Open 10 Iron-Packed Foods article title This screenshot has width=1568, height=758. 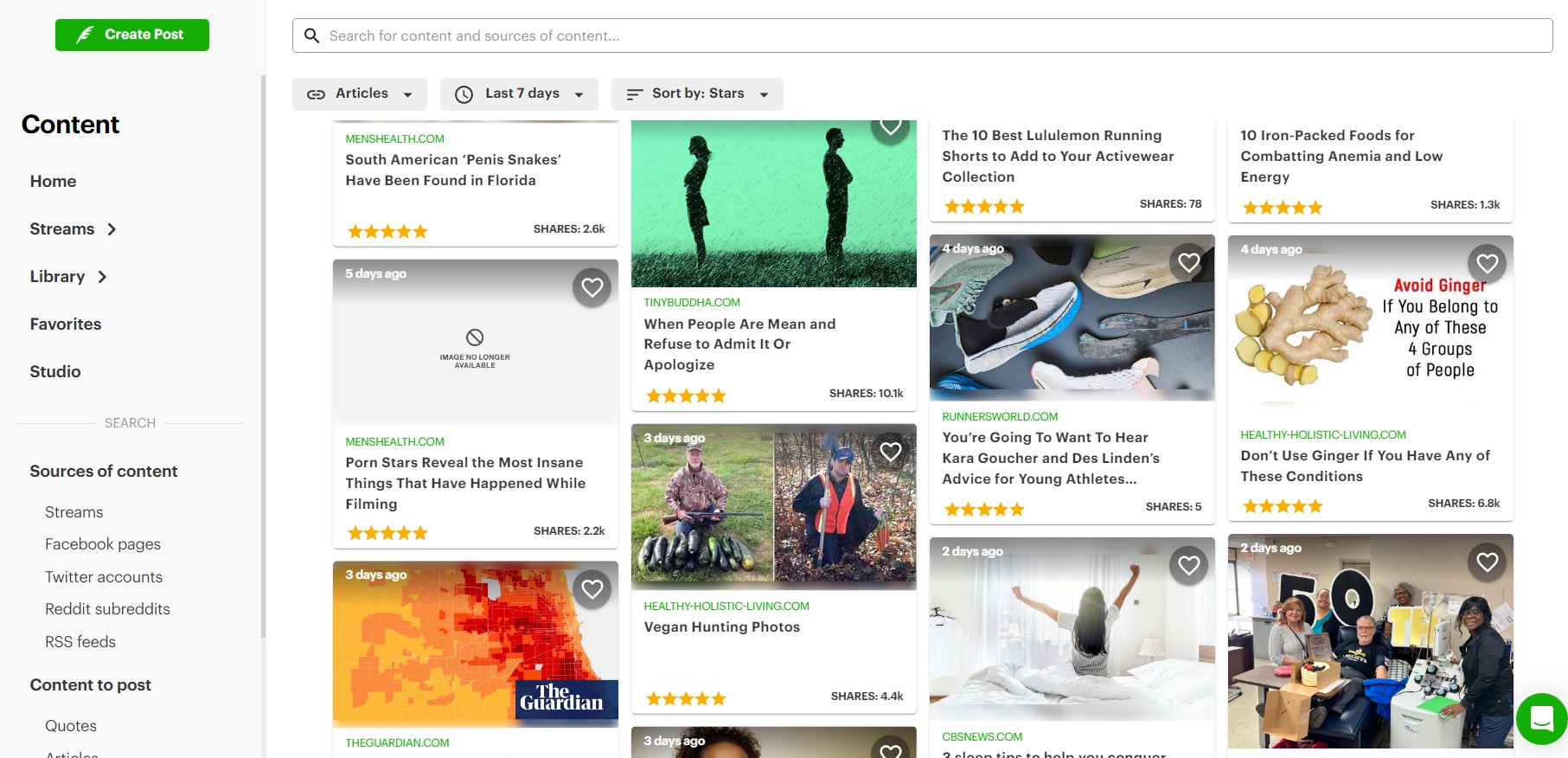pos(1341,157)
